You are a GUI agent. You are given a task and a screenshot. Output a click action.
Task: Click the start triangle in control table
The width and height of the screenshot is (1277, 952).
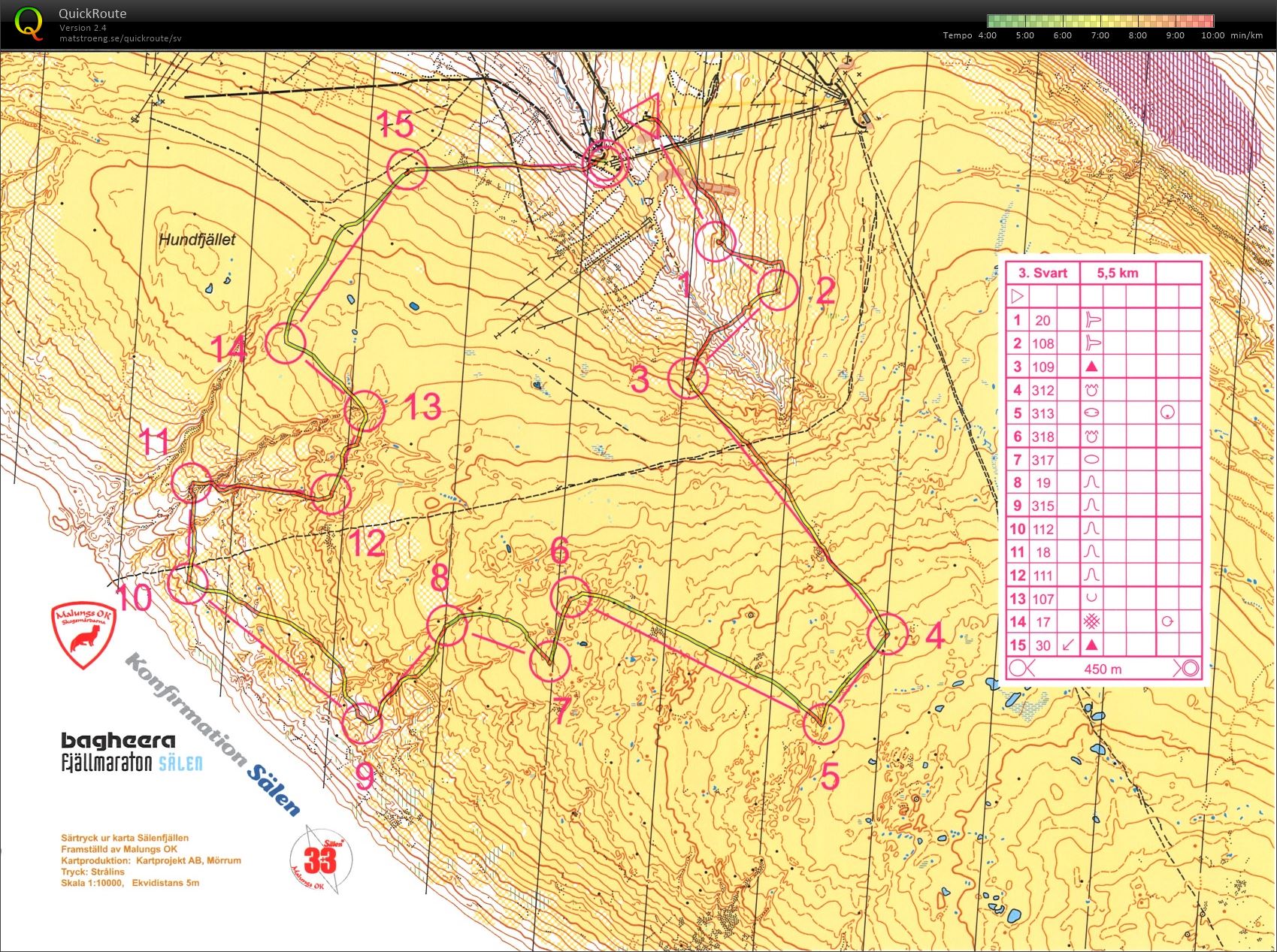(1017, 297)
